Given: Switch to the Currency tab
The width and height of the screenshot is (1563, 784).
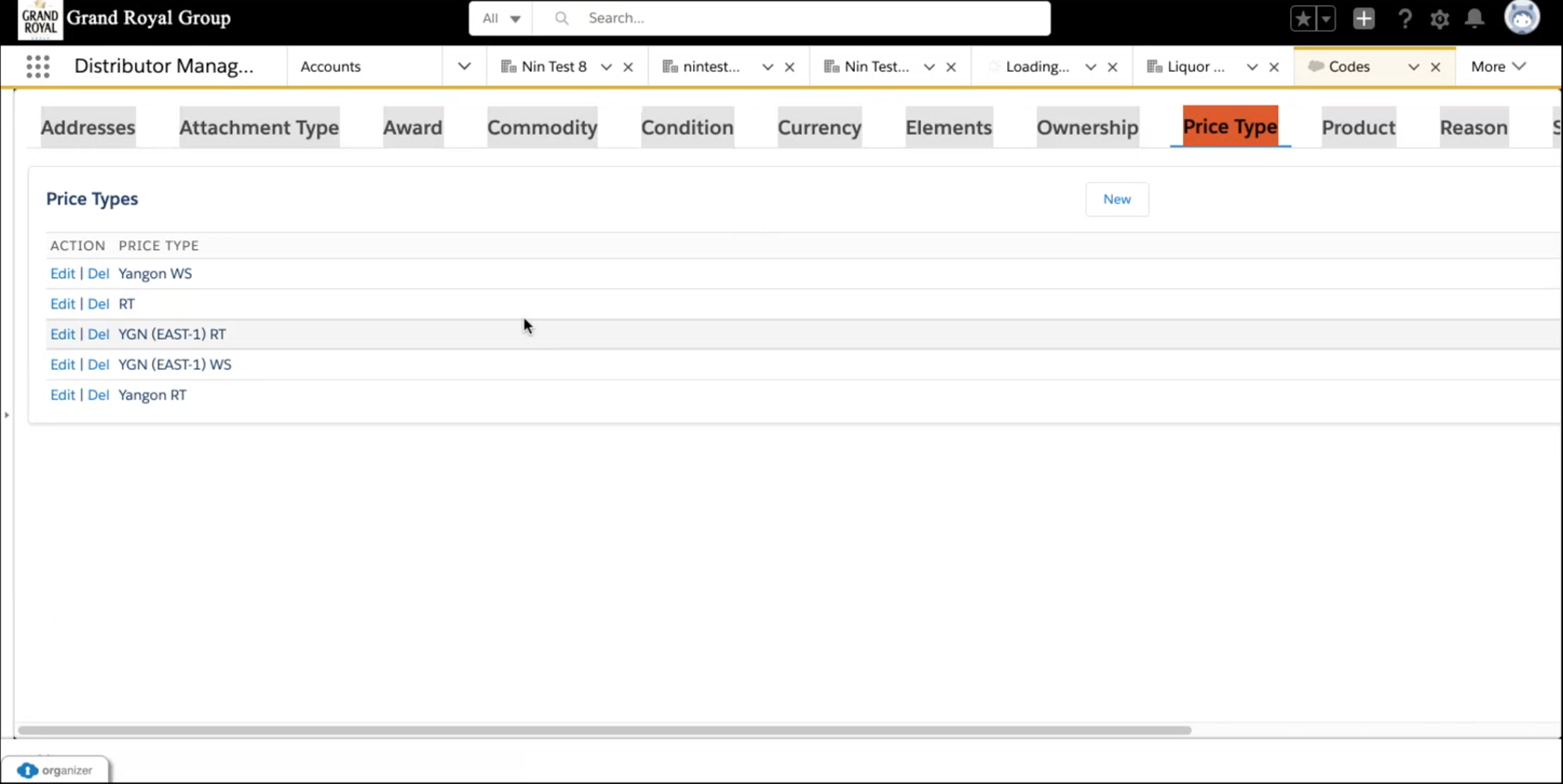Looking at the screenshot, I should tap(819, 127).
